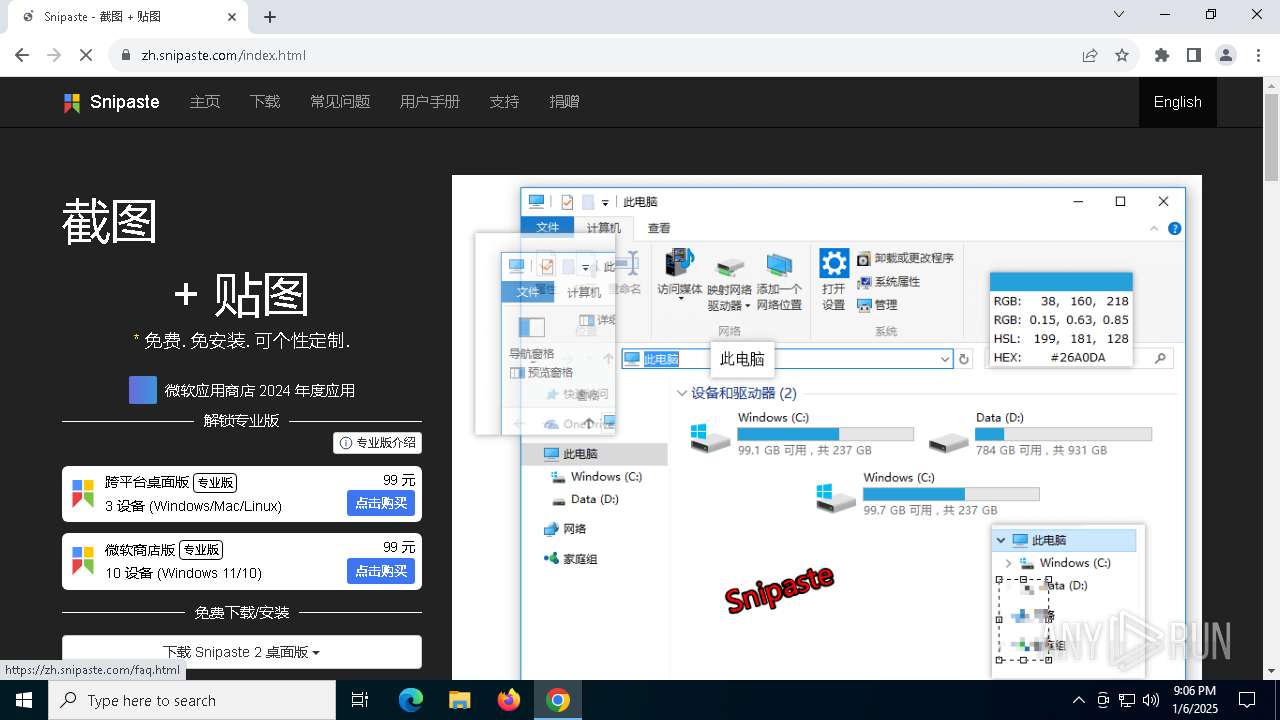The width and height of the screenshot is (1280, 720).
Task: Open a new tab with the plus button
Action: 270,17
